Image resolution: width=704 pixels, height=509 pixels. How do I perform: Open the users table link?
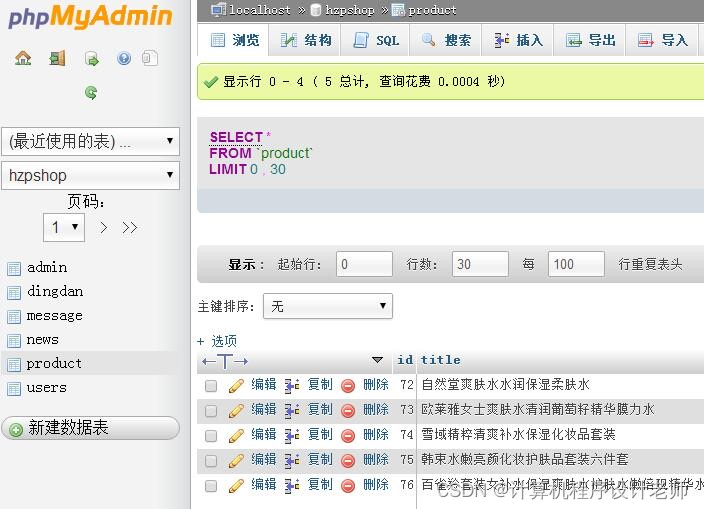[46, 388]
